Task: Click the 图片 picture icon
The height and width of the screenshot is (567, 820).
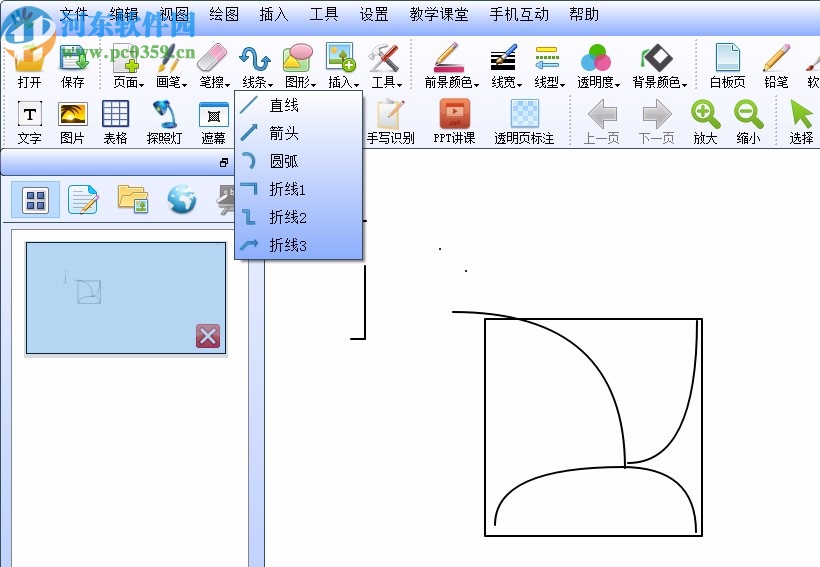Action: point(72,122)
